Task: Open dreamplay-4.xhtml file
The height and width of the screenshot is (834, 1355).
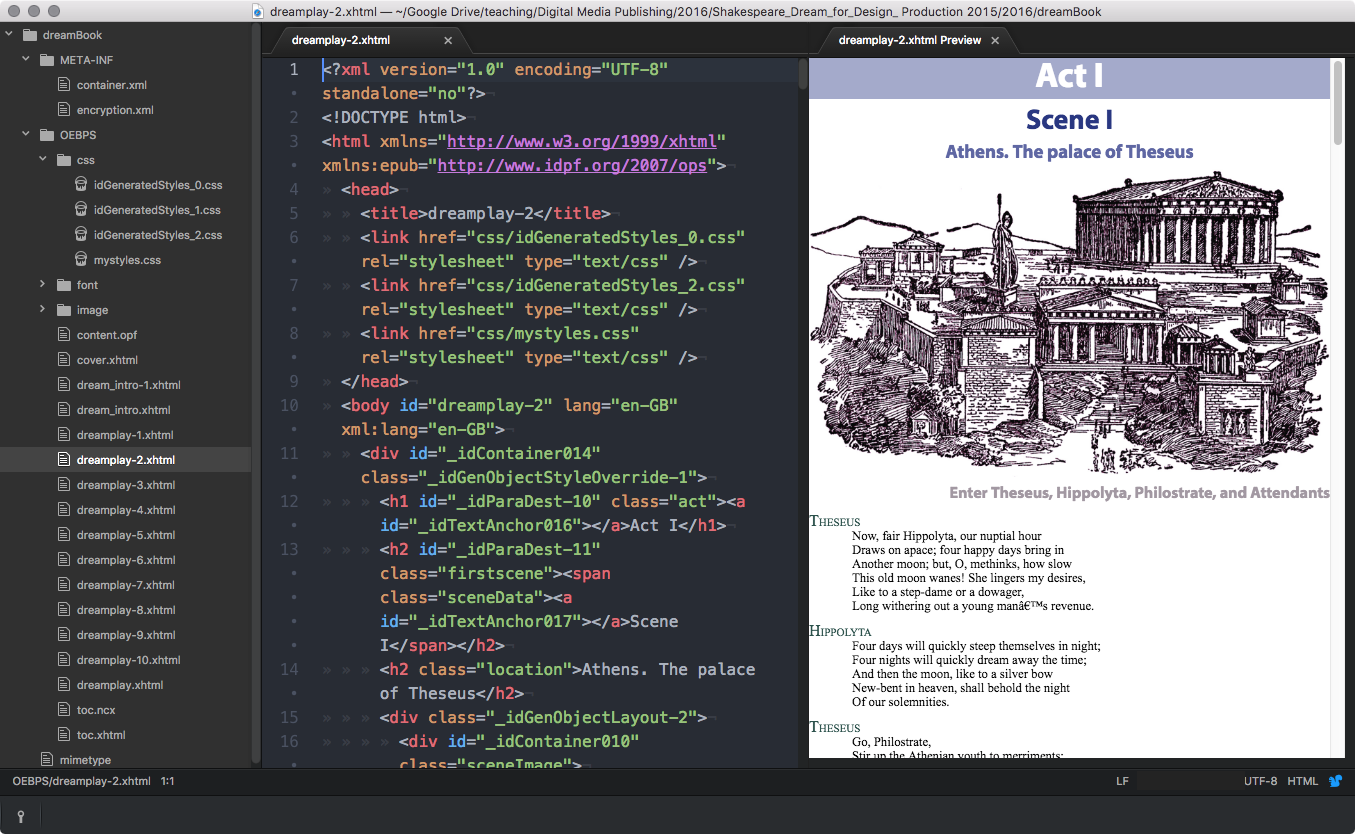Action: 126,510
